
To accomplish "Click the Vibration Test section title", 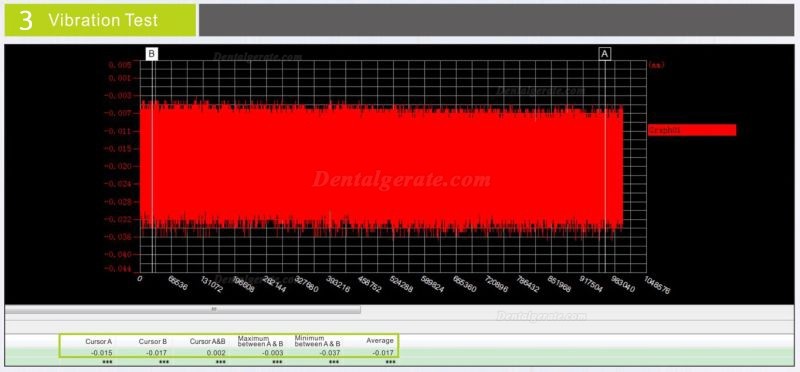I will (x=103, y=20).
